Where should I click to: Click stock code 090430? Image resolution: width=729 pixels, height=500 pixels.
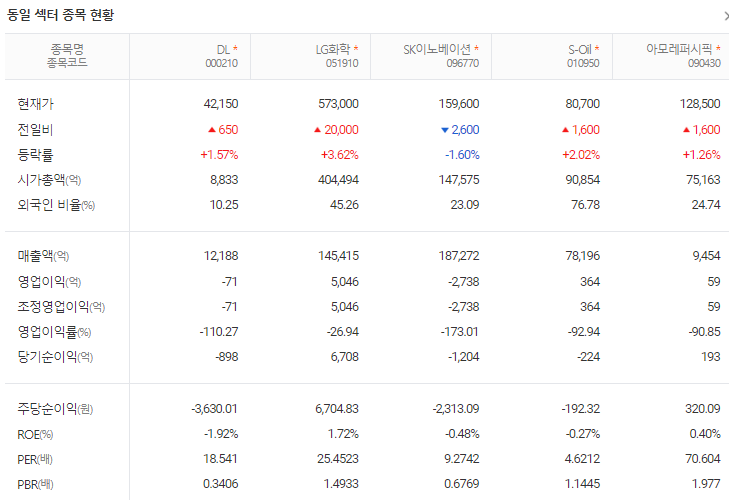(x=704, y=63)
